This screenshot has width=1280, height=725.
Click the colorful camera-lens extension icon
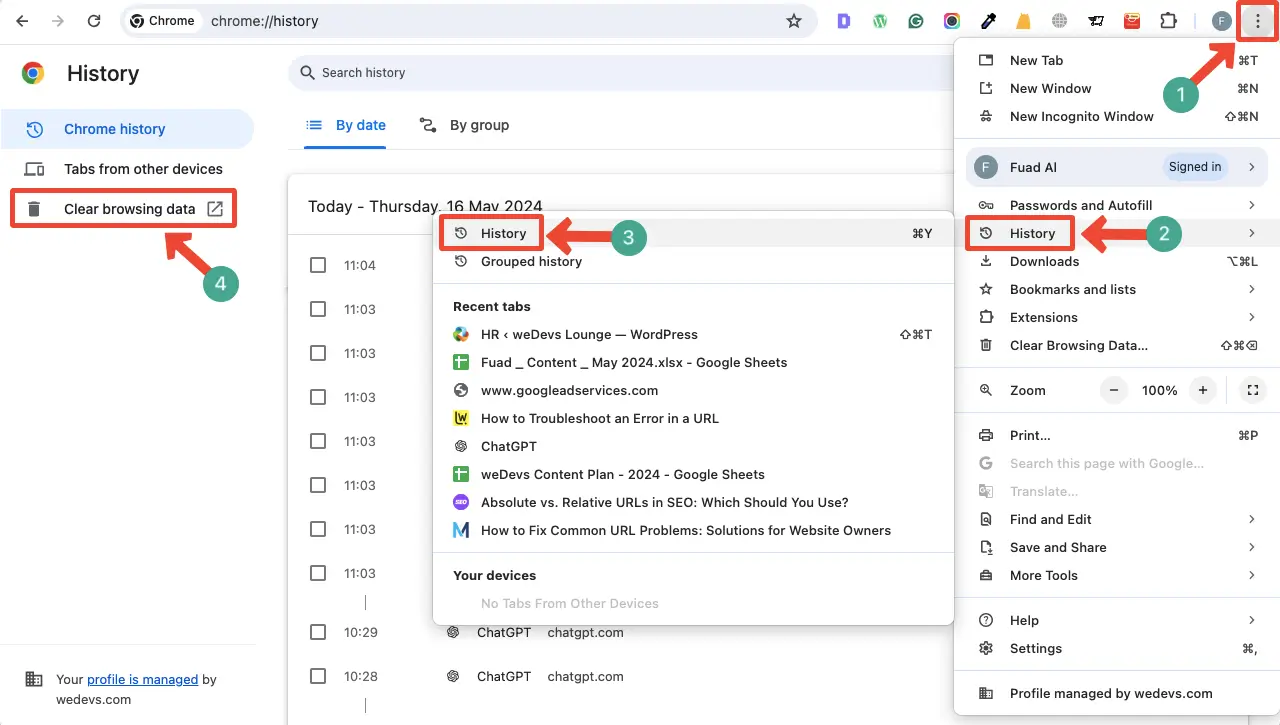[x=952, y=21]
